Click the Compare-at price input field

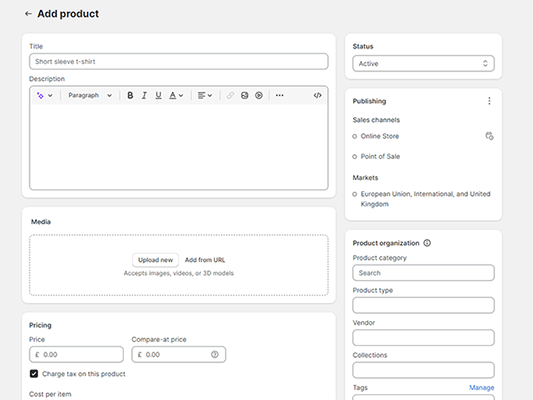(179, 354)
